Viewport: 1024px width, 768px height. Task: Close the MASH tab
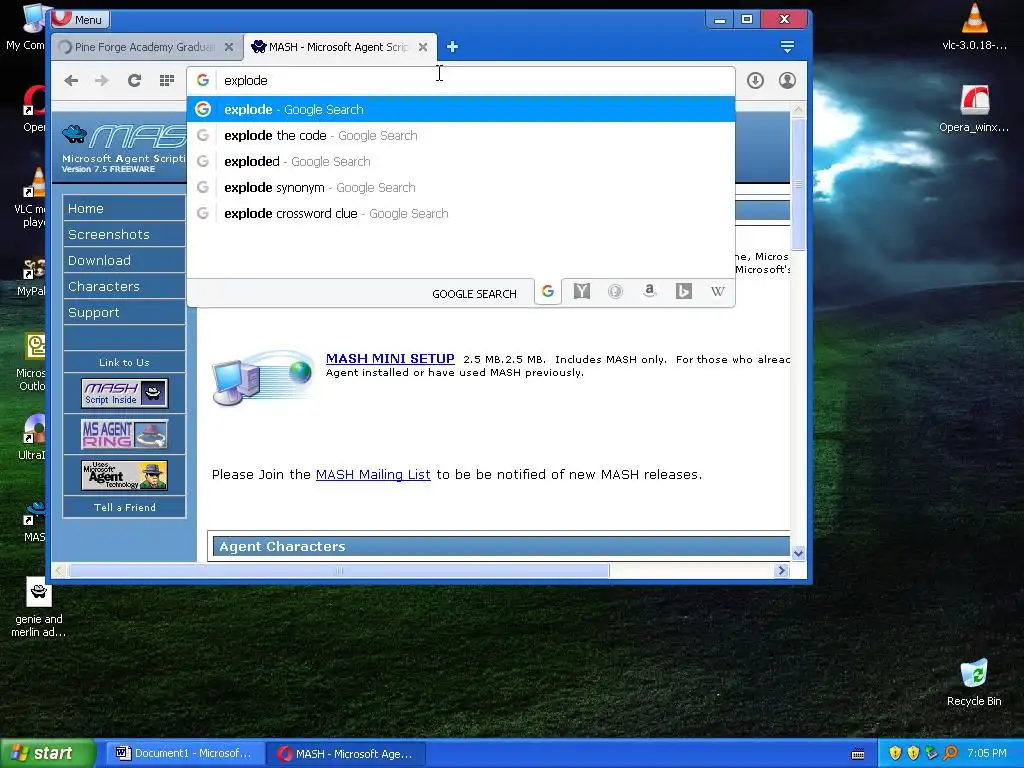423,47
